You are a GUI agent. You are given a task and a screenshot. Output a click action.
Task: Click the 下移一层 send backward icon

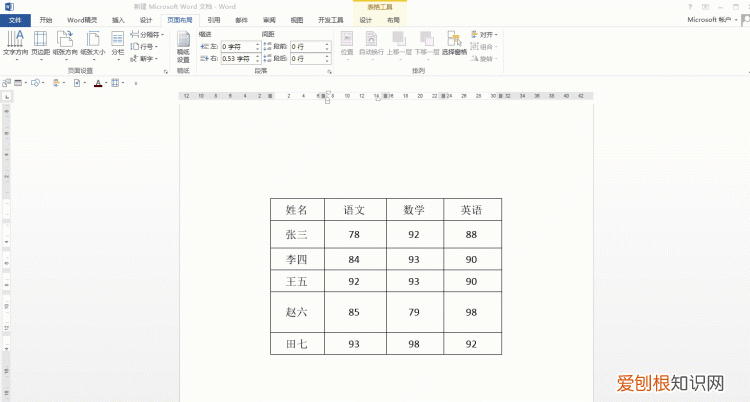[427, 39]
